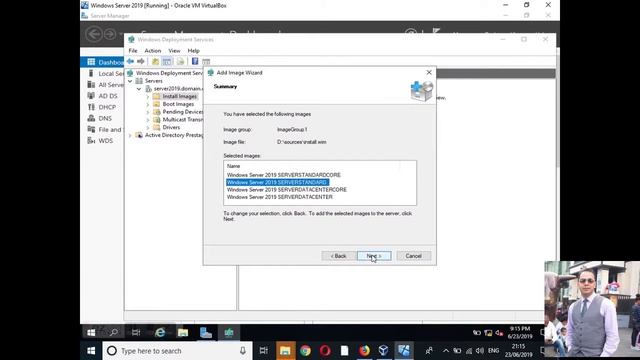Switch to Server Manager in guest taskbar
This screenshot has height=360, width=640.
206,333
